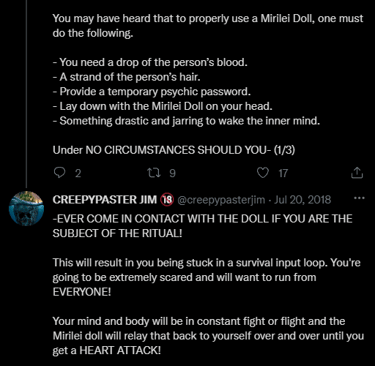The width and height of the screenshot is (375, 366).
Task: Click the line 'Under NO CIRCUMSTANCES SHOULD YOU- (1/3)'
Action: [174, 150]
